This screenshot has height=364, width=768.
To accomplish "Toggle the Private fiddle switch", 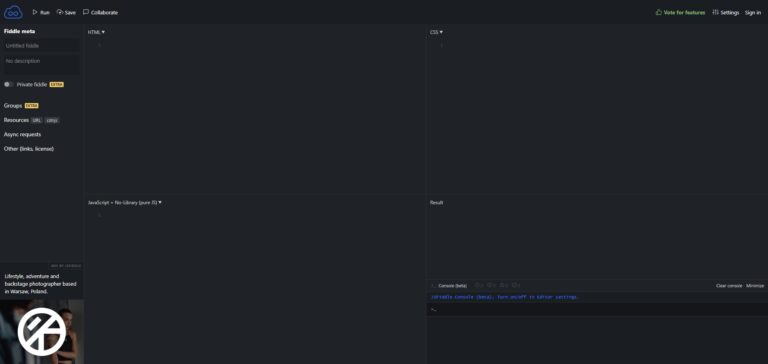I will [8, 84].
